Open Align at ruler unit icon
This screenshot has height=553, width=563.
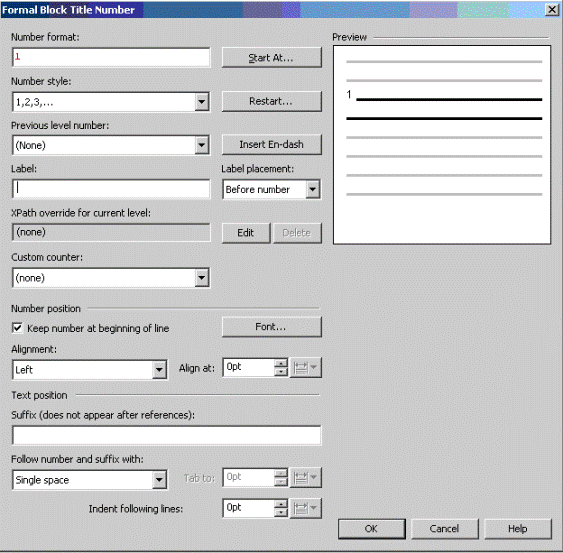[306, 367]
